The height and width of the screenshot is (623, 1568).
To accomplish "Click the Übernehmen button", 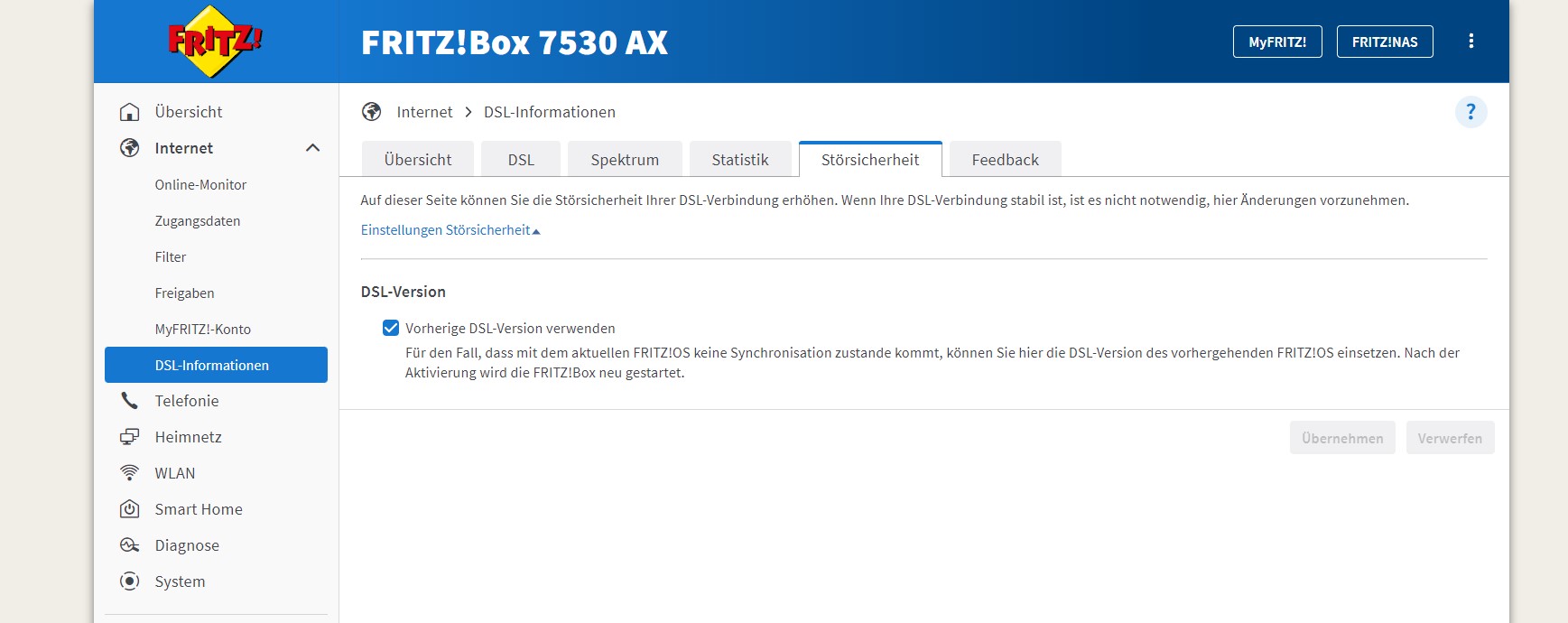I will [x=1342, y=438].
